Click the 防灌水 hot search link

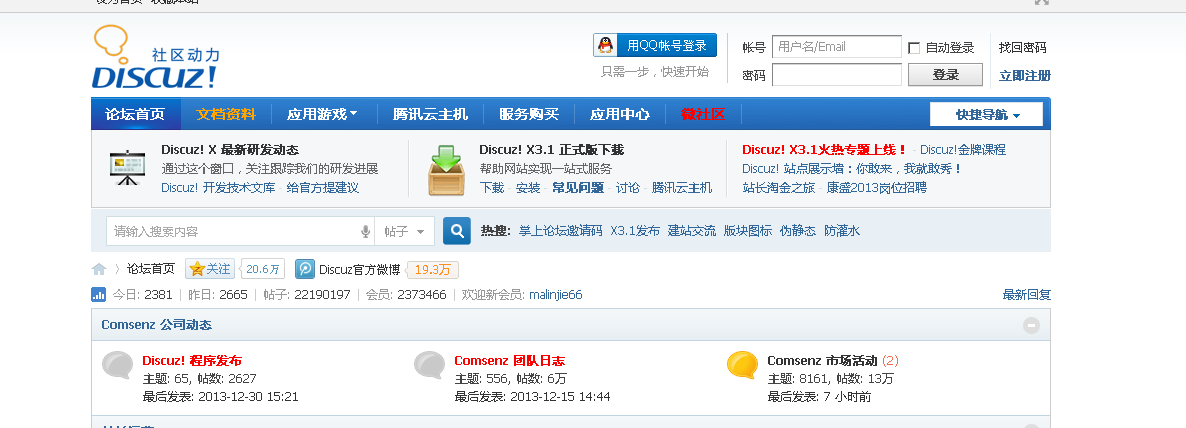(842, 231)
